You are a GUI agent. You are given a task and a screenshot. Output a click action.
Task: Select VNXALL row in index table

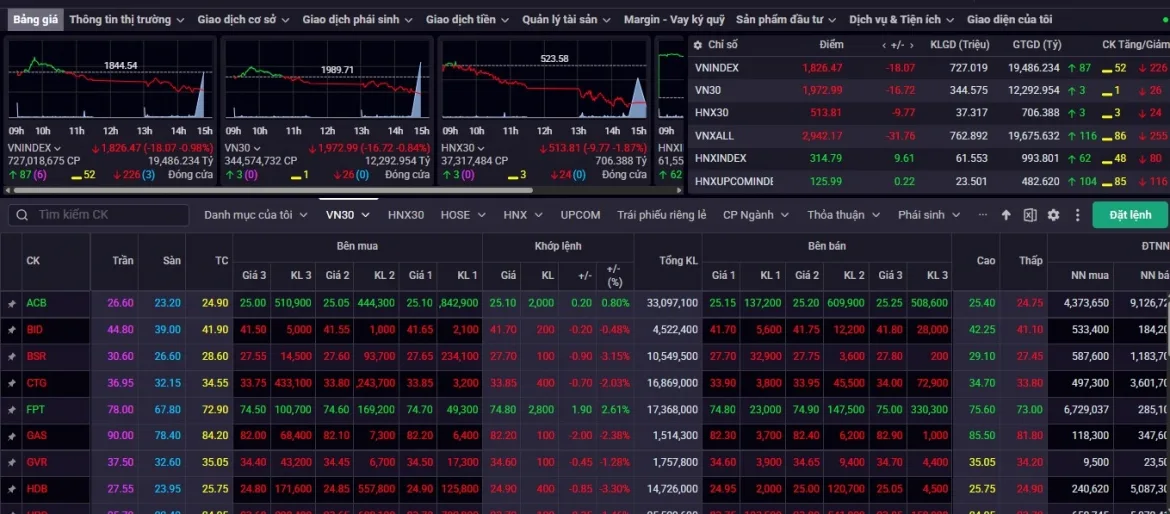[x=928, y=136]
